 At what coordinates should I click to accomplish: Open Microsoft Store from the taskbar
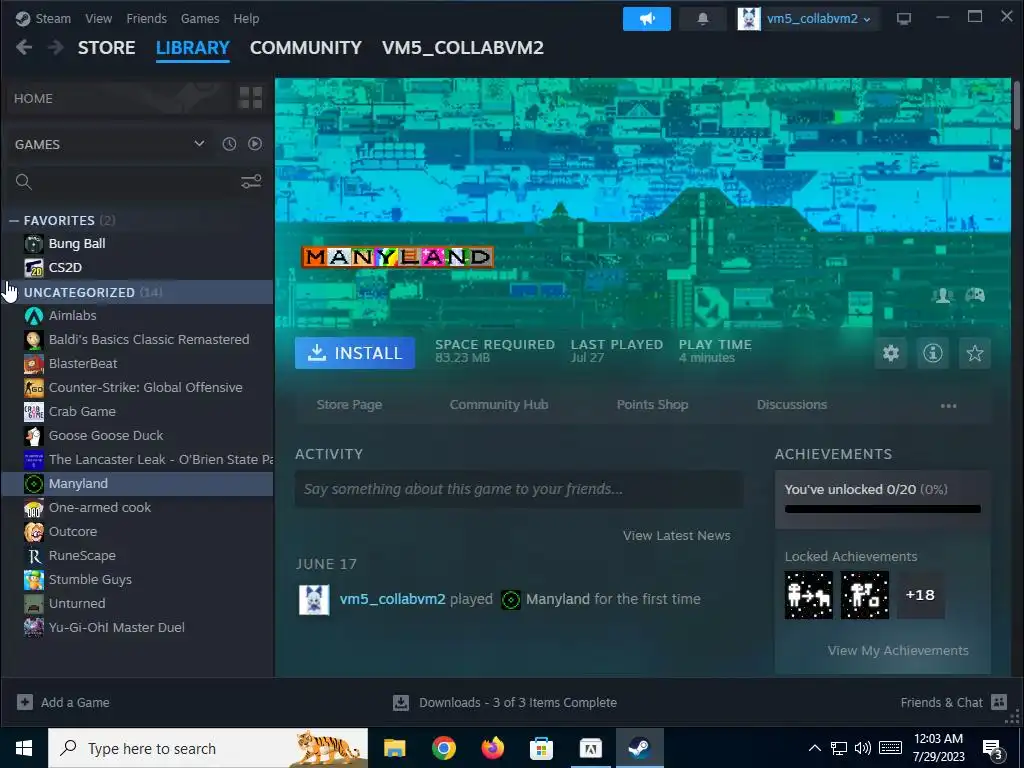pos(541,748)
